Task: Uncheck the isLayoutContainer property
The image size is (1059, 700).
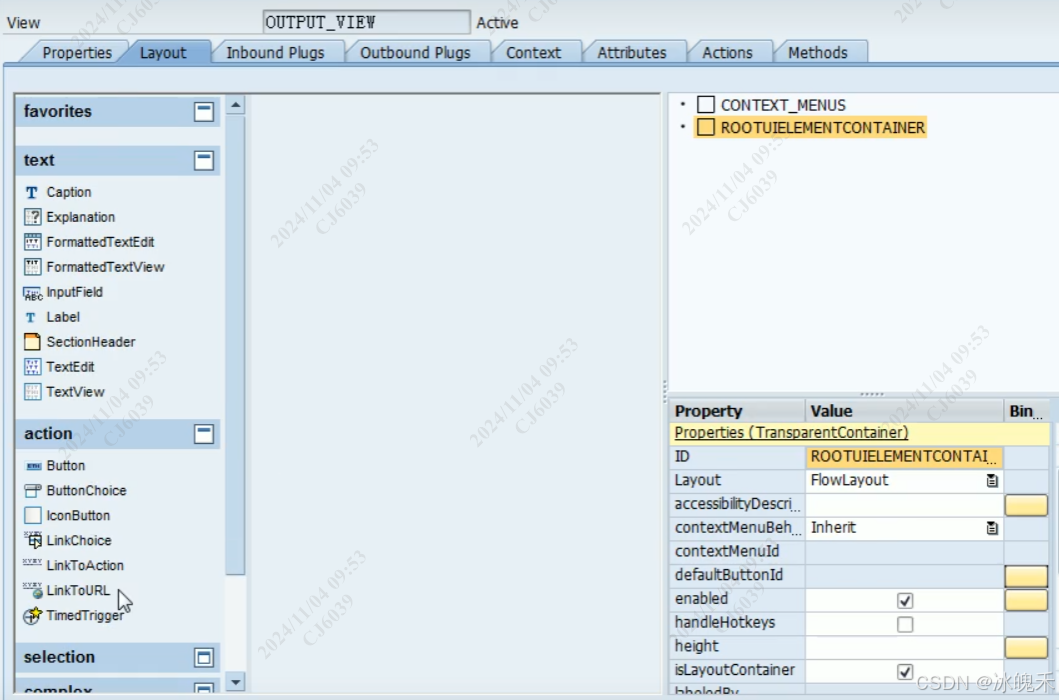Action: coord(905,670)
